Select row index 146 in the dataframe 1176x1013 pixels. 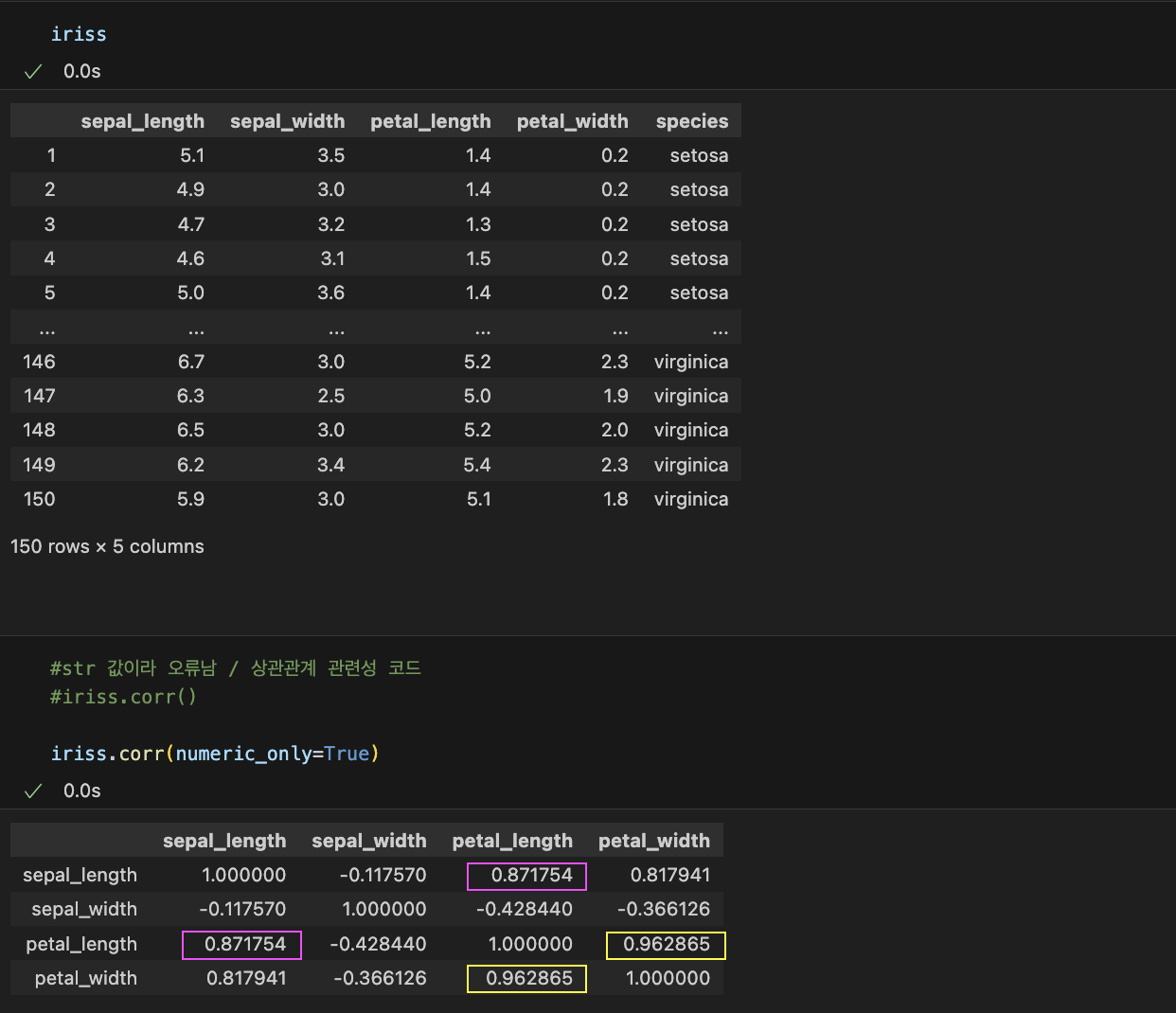tap(39, 362)
